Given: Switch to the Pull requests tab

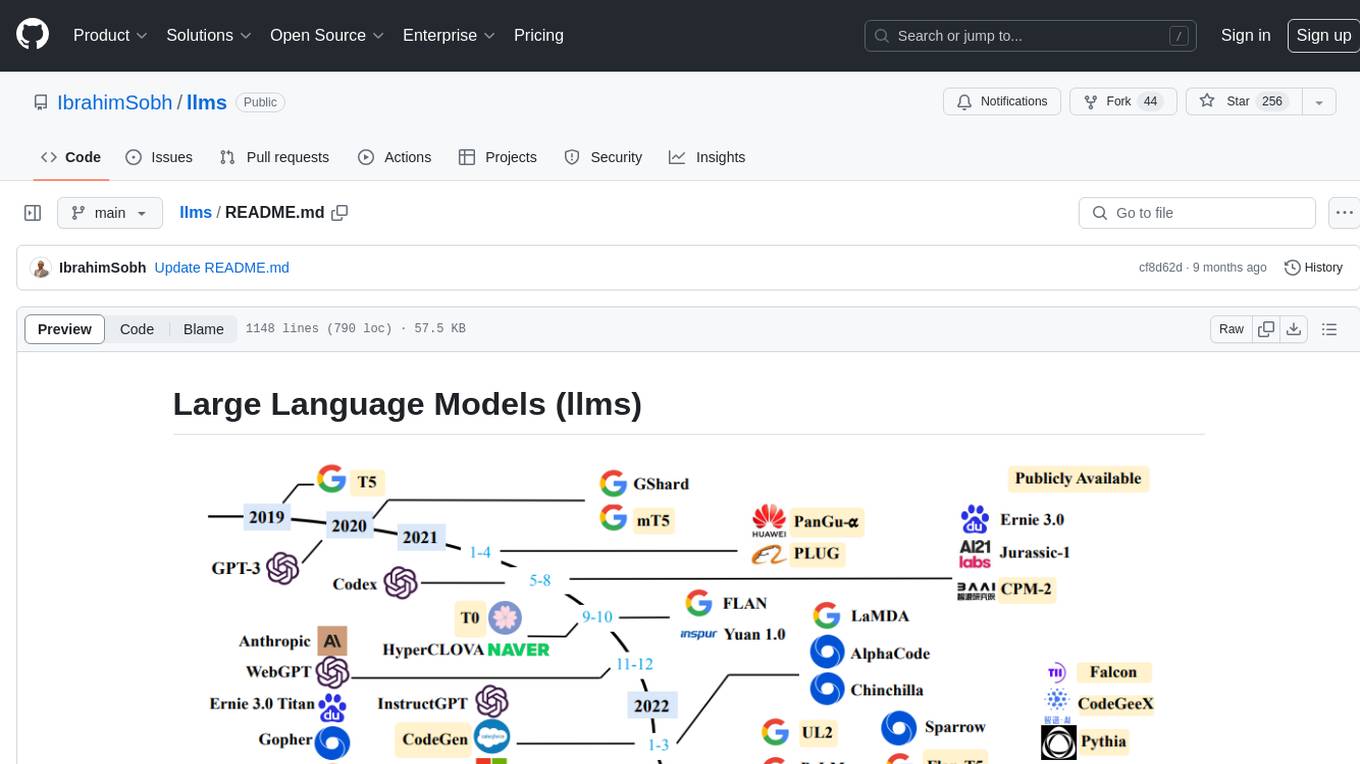Looking at the screenshot, I should click(274, 157).
